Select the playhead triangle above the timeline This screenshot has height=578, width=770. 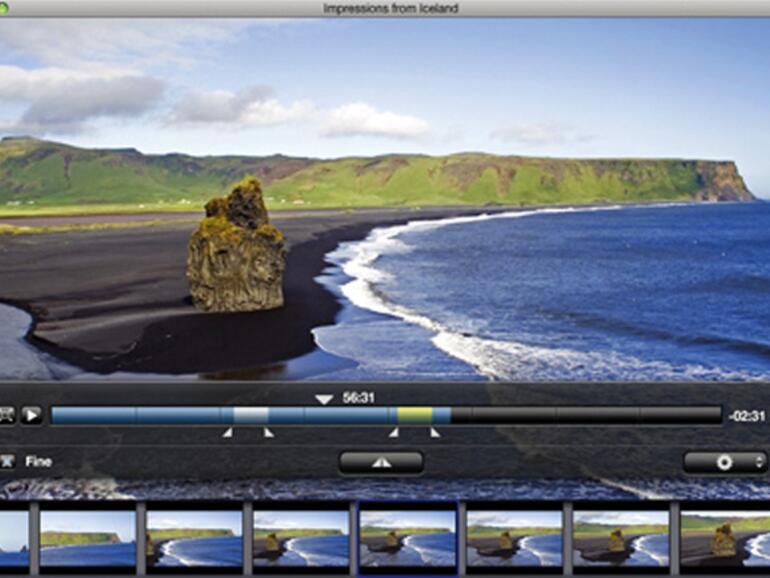324,399
